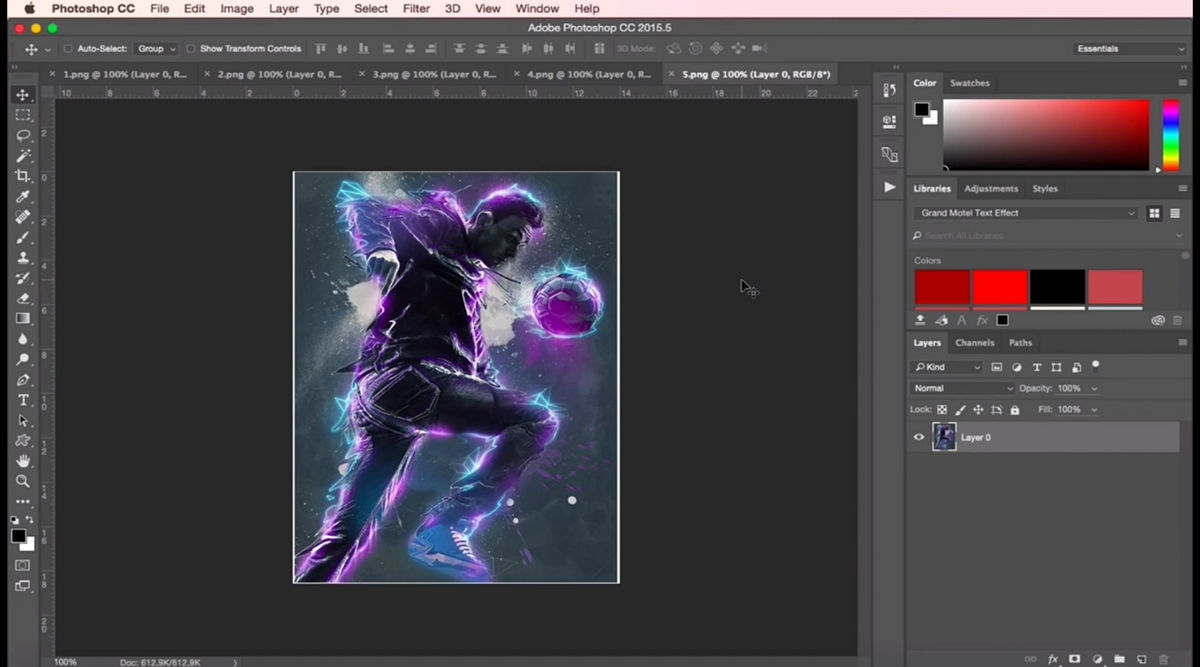
Task: Click the hue spectrum slider bar
Action: click(x=1170, y=135)
